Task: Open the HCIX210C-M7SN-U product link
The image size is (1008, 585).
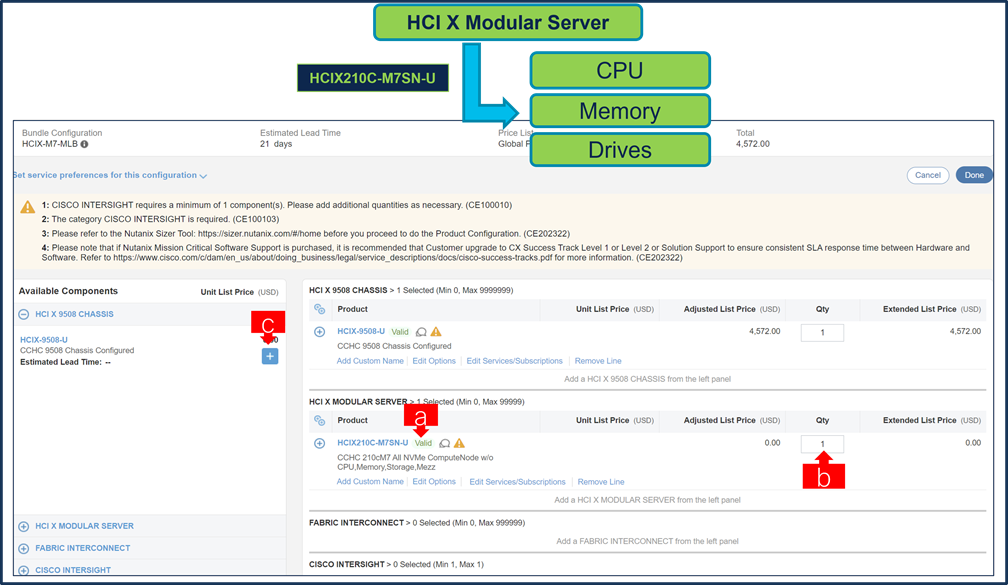Action: click(x=373, y=442)
